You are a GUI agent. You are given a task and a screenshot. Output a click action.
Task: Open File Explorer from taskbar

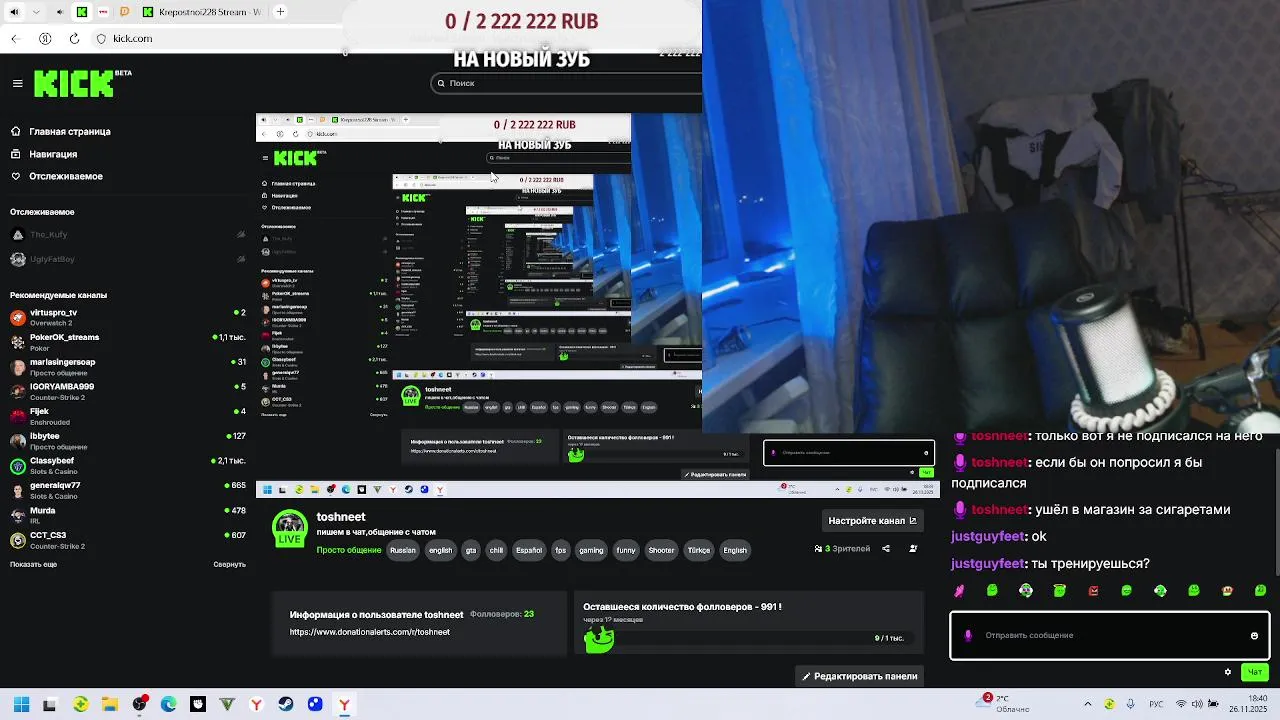click(x=110, y=705)
